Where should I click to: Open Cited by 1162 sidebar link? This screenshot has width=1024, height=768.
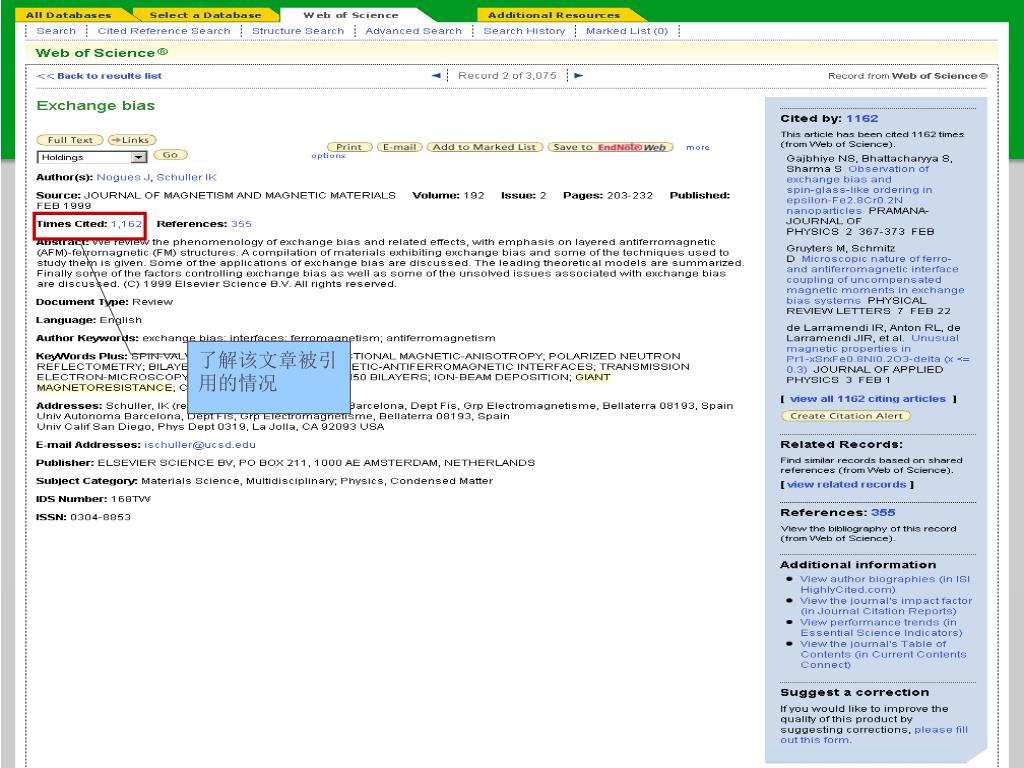click(x=862, y=118)
